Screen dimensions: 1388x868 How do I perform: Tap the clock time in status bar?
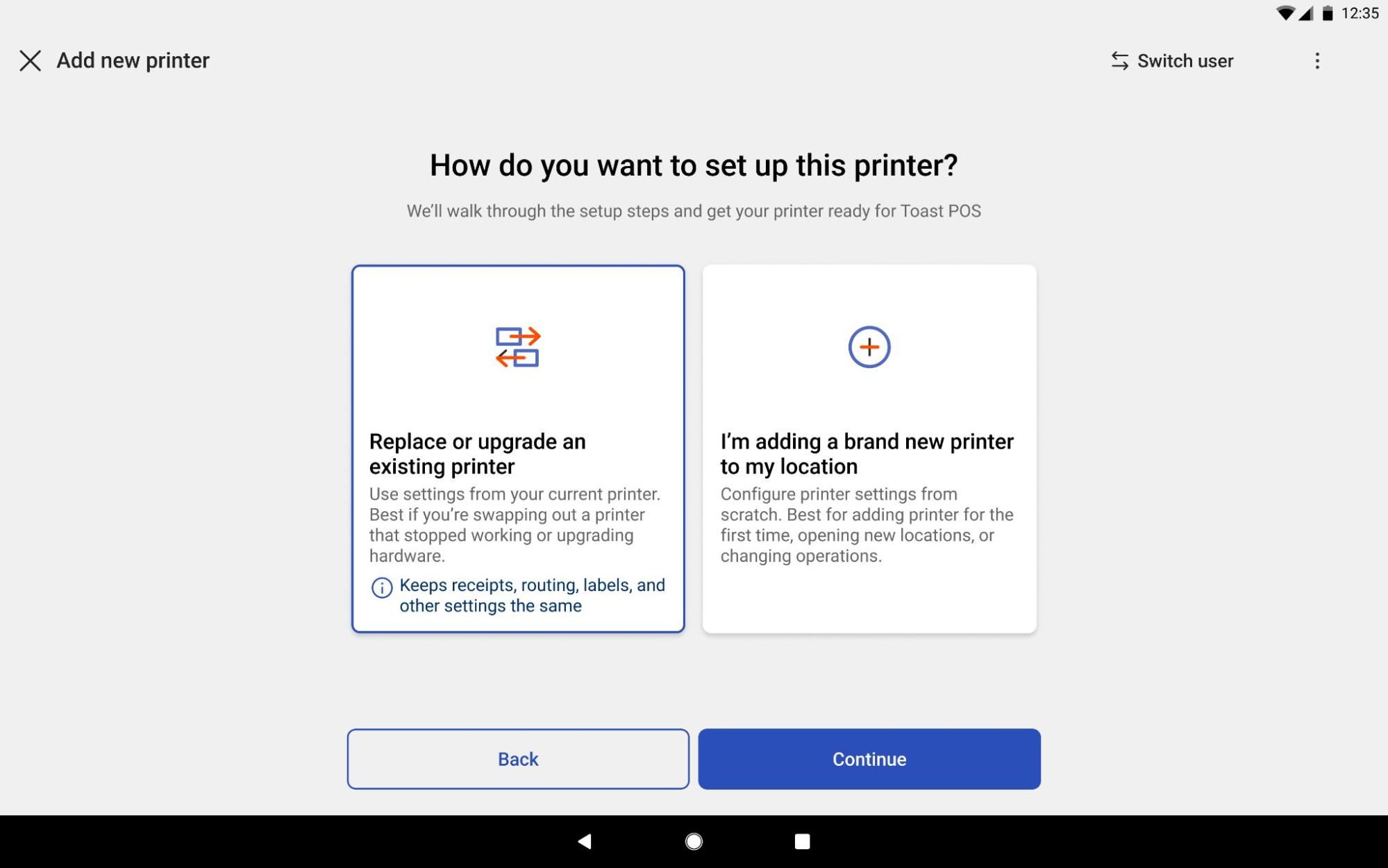1360,13
